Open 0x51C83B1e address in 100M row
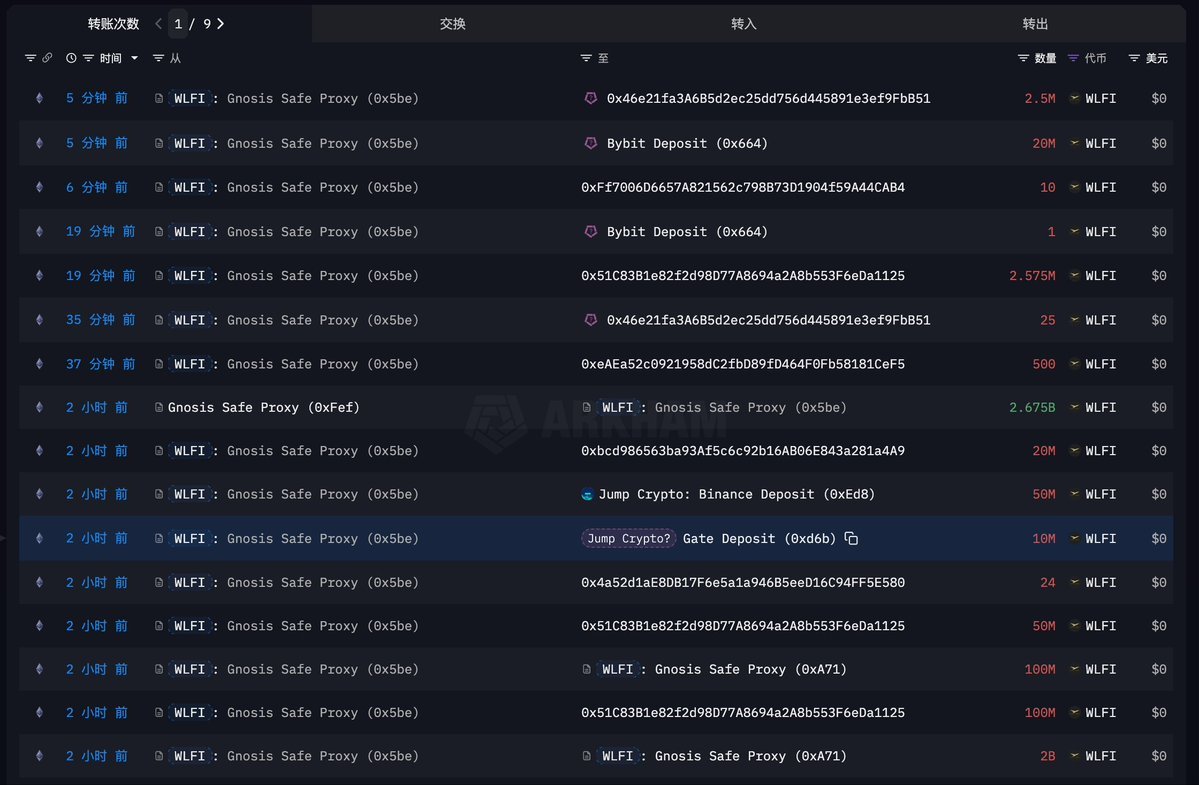 (742, 713)
